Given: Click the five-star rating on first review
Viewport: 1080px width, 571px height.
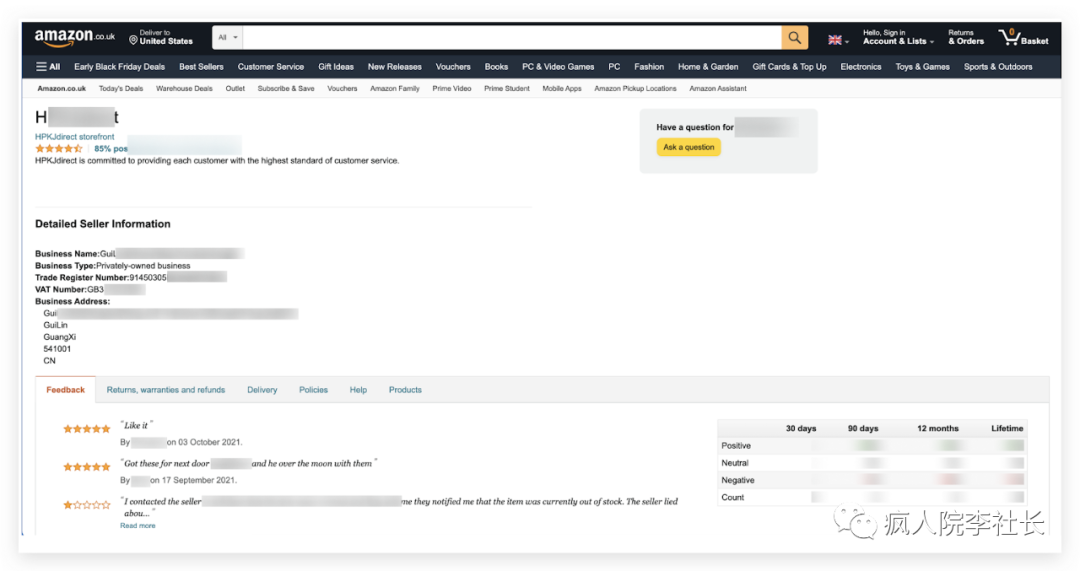Looking at the screenshot, I should coord(87,429).
